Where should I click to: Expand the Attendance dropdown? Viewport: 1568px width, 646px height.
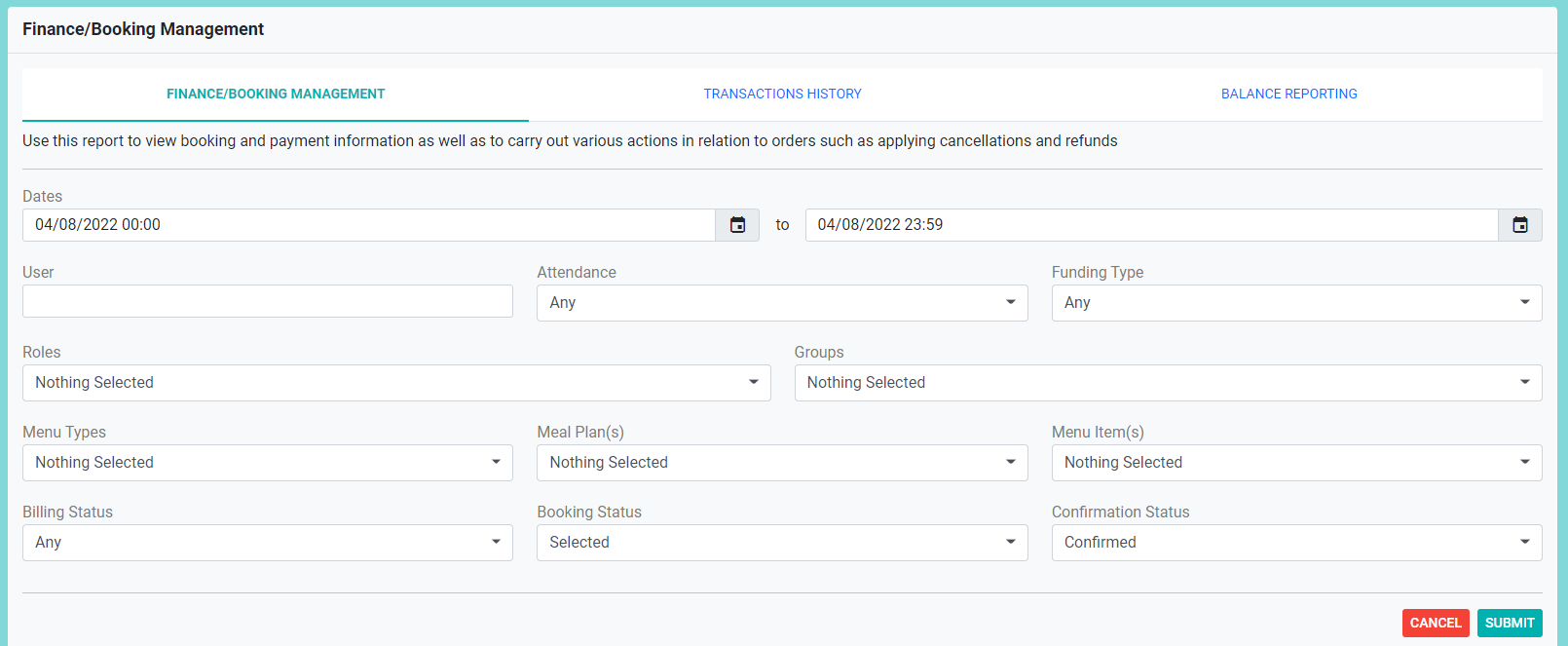pyautogui.click(x=782, y=303)
